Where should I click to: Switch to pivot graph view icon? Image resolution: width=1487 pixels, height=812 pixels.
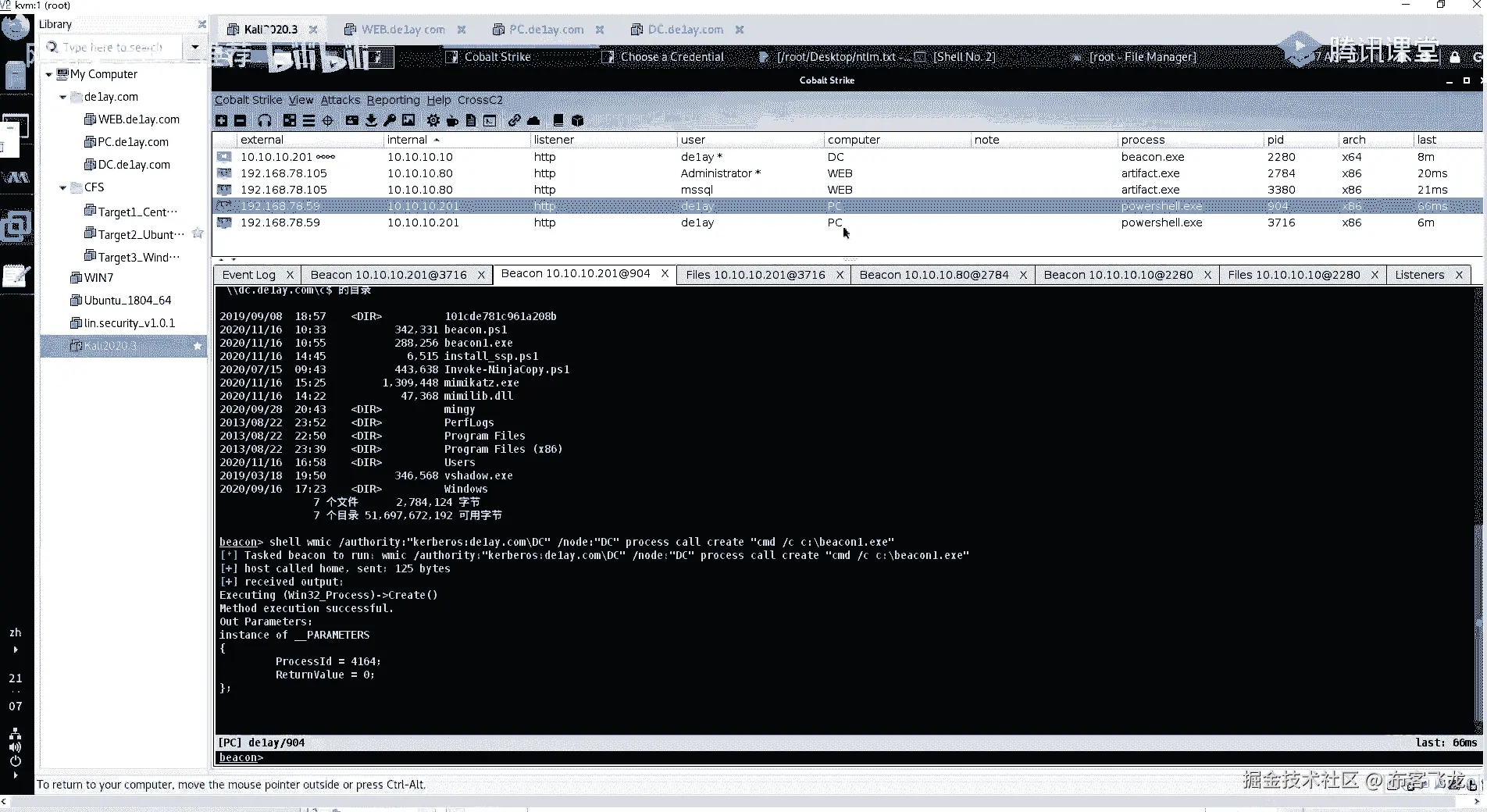(x=290, y=120)
